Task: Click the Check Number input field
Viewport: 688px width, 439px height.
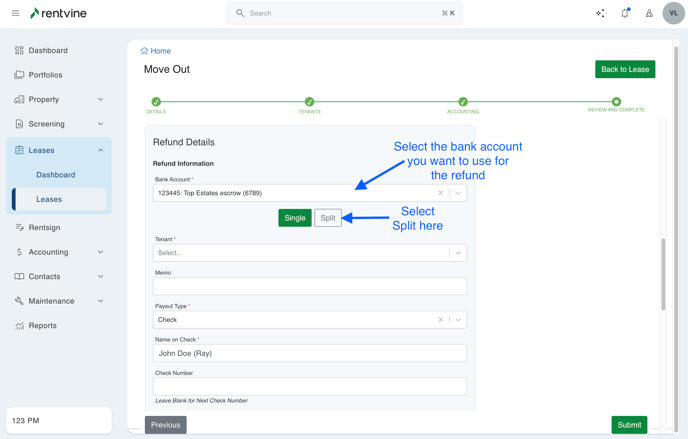Action: tap(310, 386)
